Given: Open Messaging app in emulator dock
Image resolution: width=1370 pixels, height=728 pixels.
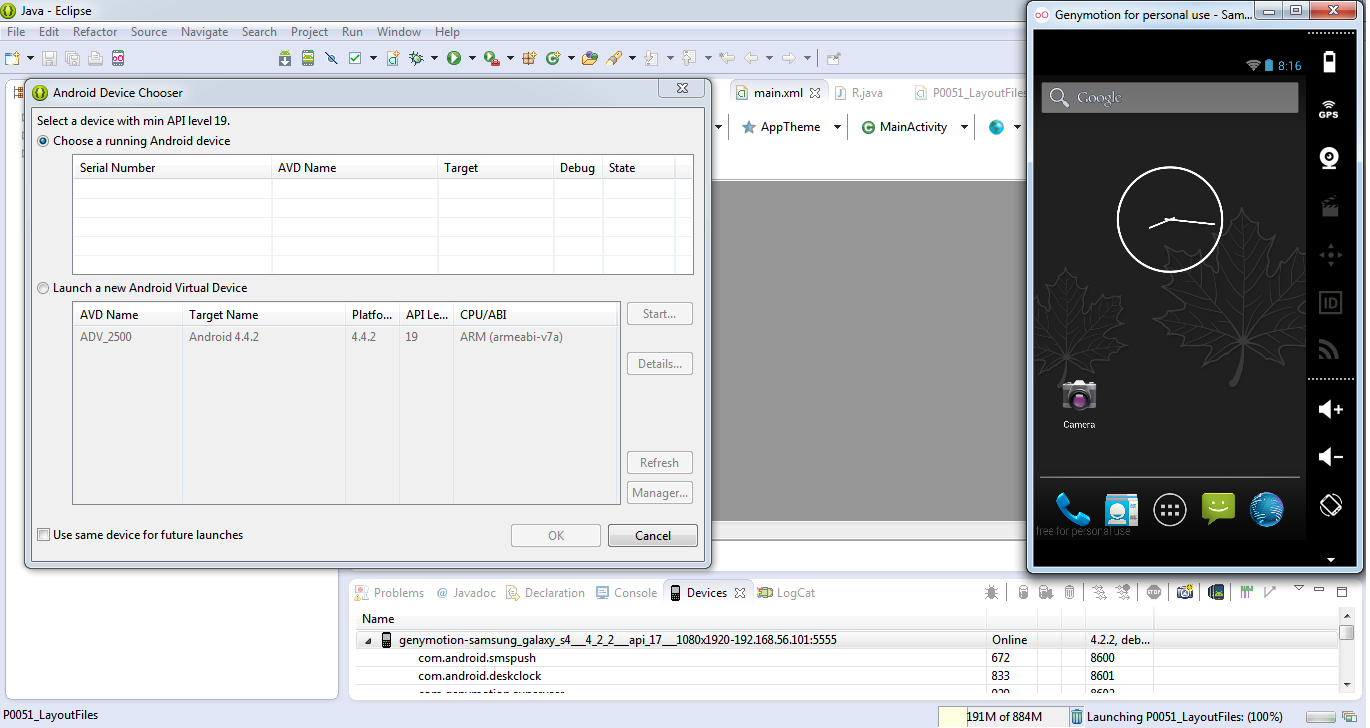Looking at the screenshot, I should (x=1218, y=510).
